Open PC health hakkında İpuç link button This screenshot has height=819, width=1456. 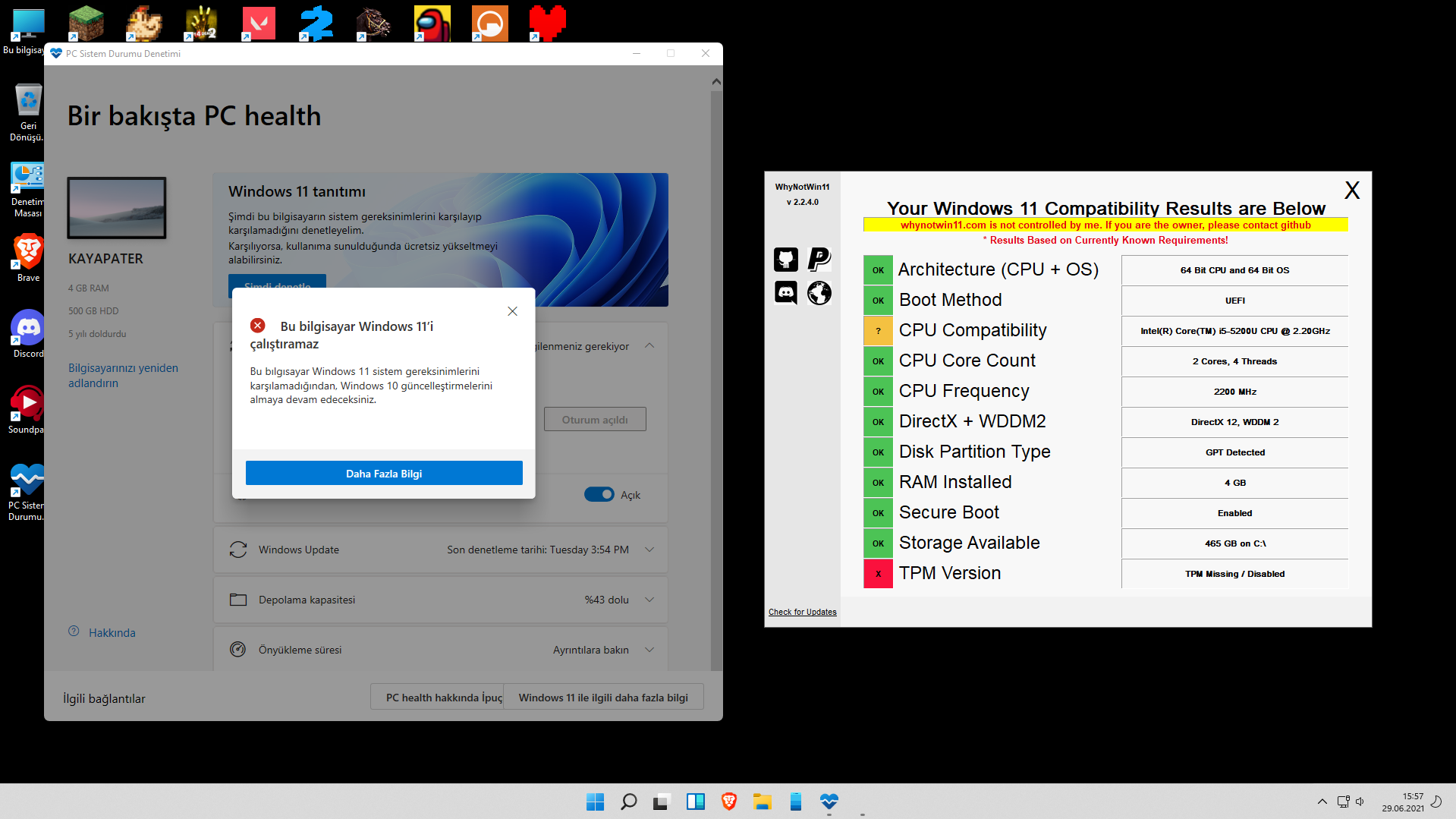tap(437, 697)
